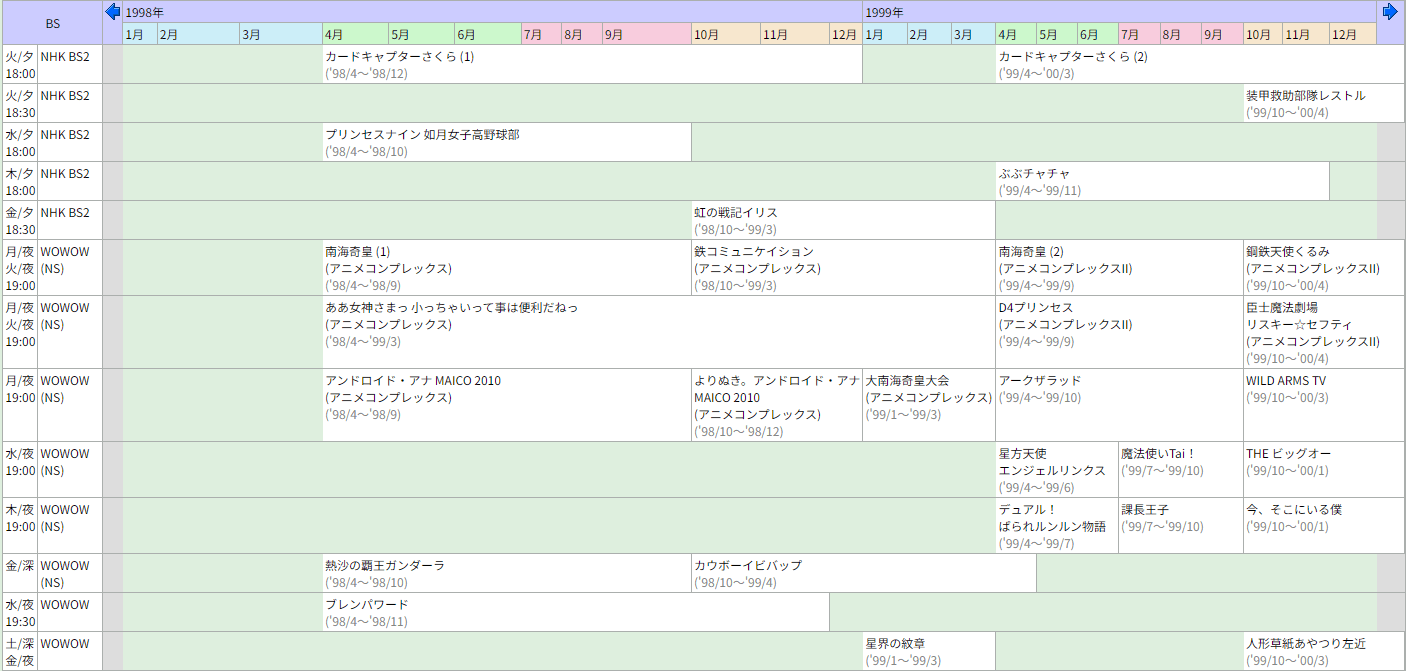Select ブレンパワード in the WOWOW row
Screen dimensions: 1406x671
pos(367,605)
